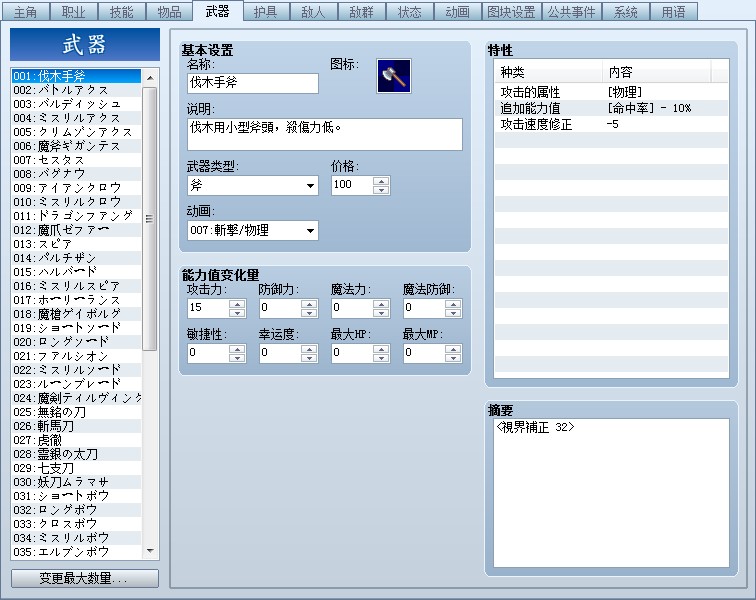
Task: Click weapon list scroll up arrow
Action: click(x=150, y=78)
